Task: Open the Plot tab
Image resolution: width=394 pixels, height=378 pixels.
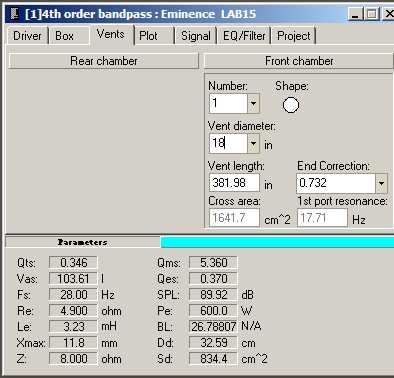Action: tap(148, 36)
